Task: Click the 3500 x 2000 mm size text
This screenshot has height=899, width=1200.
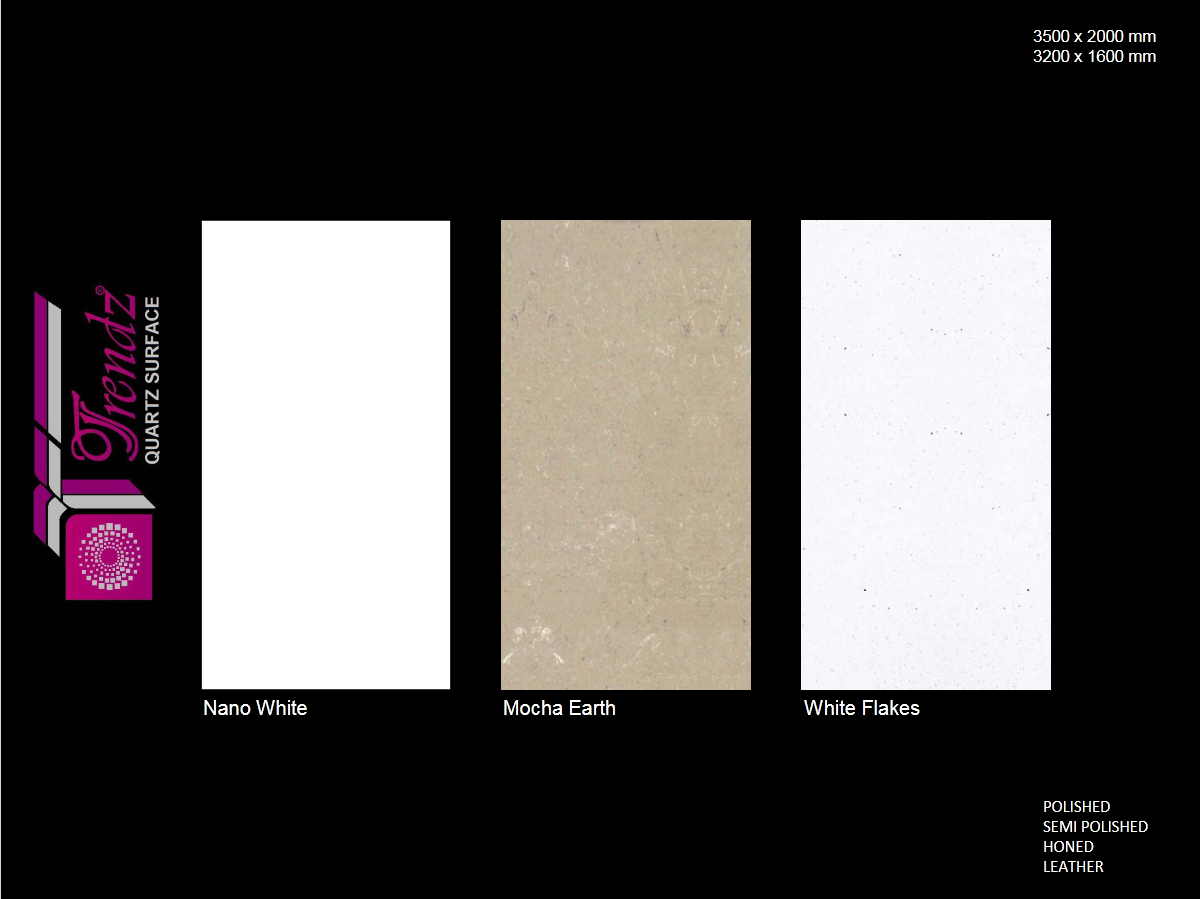Action: tap(1094, 37)
